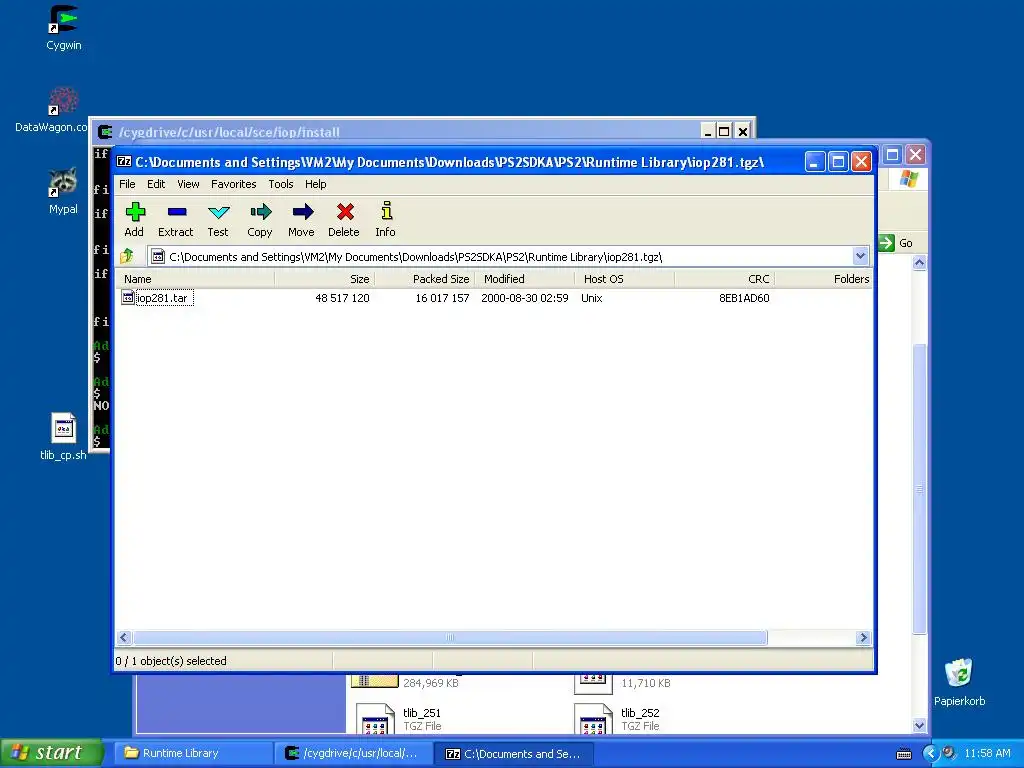Sort by the Modified column header
Image resolution: width=1024 pixels, height=768 pixels.
coord(525,279)
